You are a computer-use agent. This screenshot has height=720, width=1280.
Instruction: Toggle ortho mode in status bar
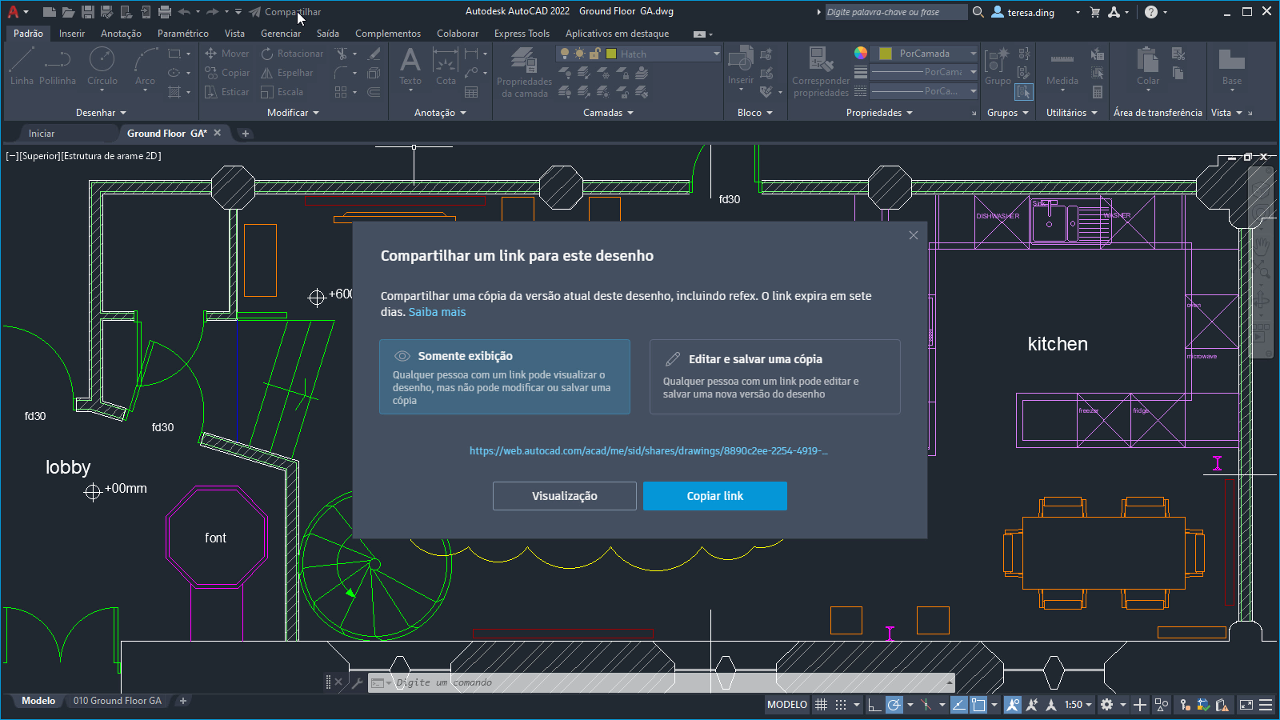point(874,704)
